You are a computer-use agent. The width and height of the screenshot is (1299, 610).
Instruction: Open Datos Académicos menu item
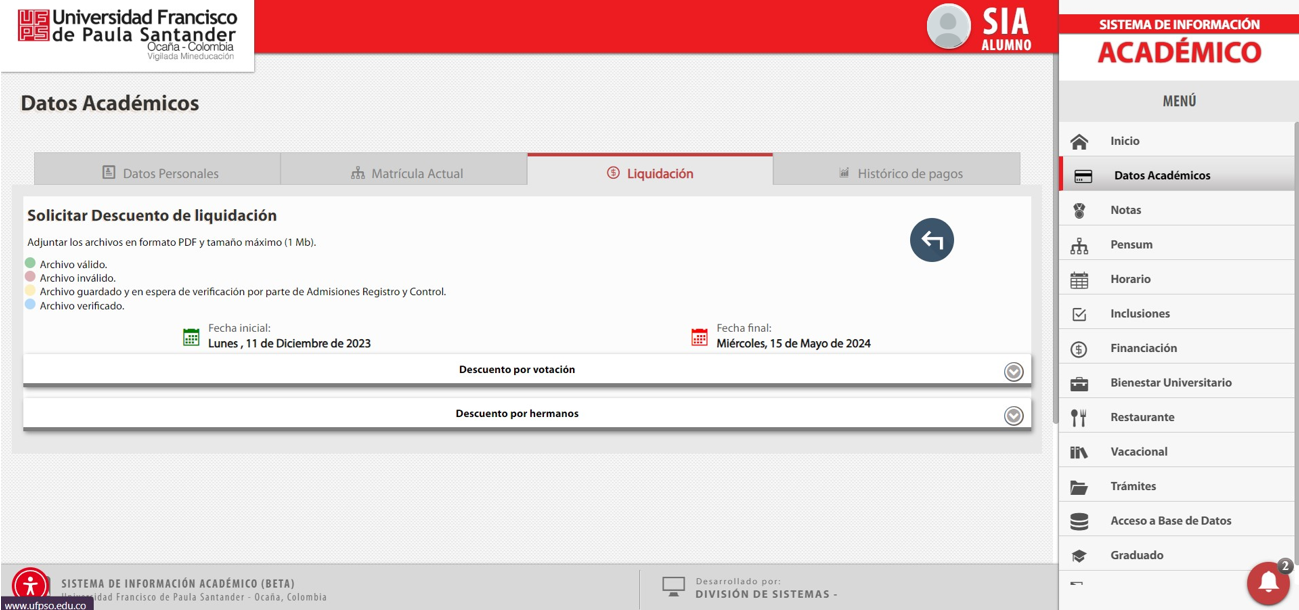[1176, 175]
